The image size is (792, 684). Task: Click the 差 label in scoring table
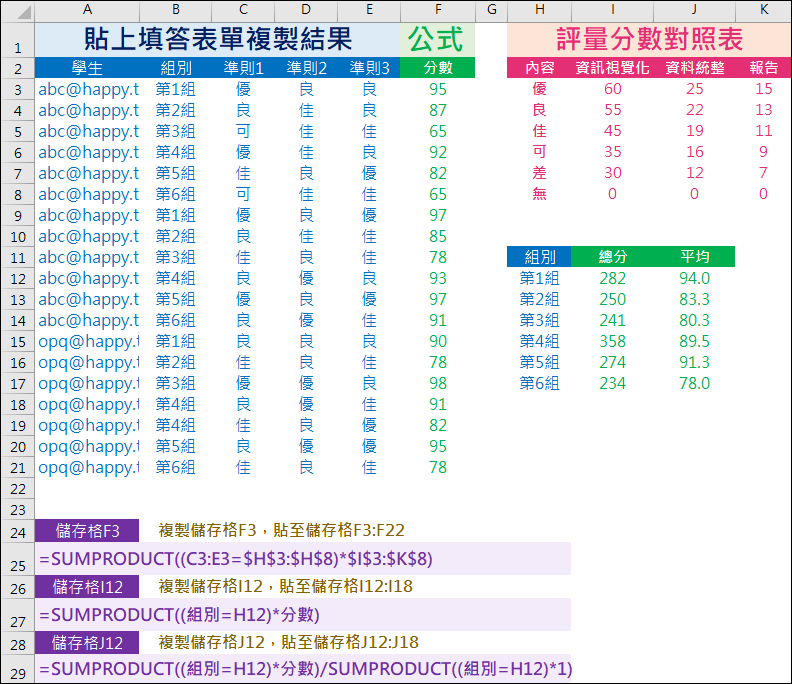click(539, 173)
